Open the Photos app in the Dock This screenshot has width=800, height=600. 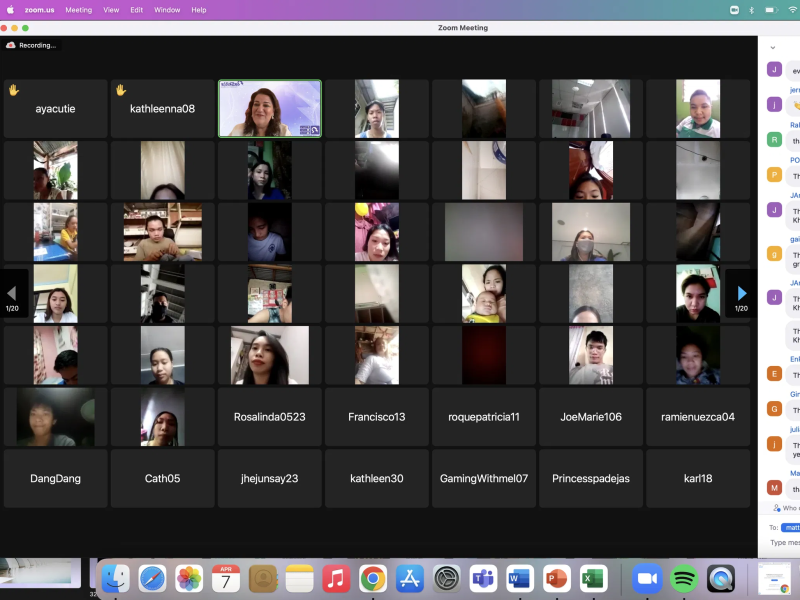tap(189, 579)
